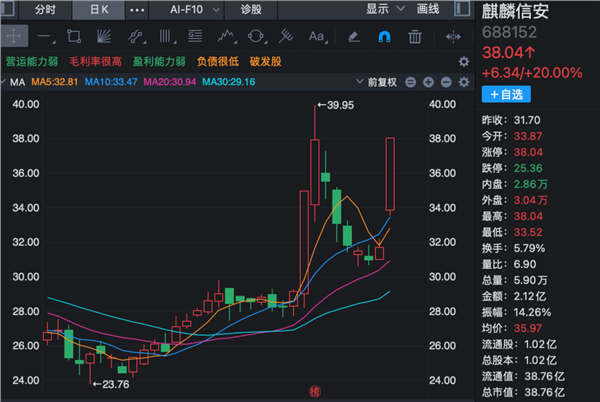Click the current price 38.04
The image size is (600, 402).
coord(509,52)
